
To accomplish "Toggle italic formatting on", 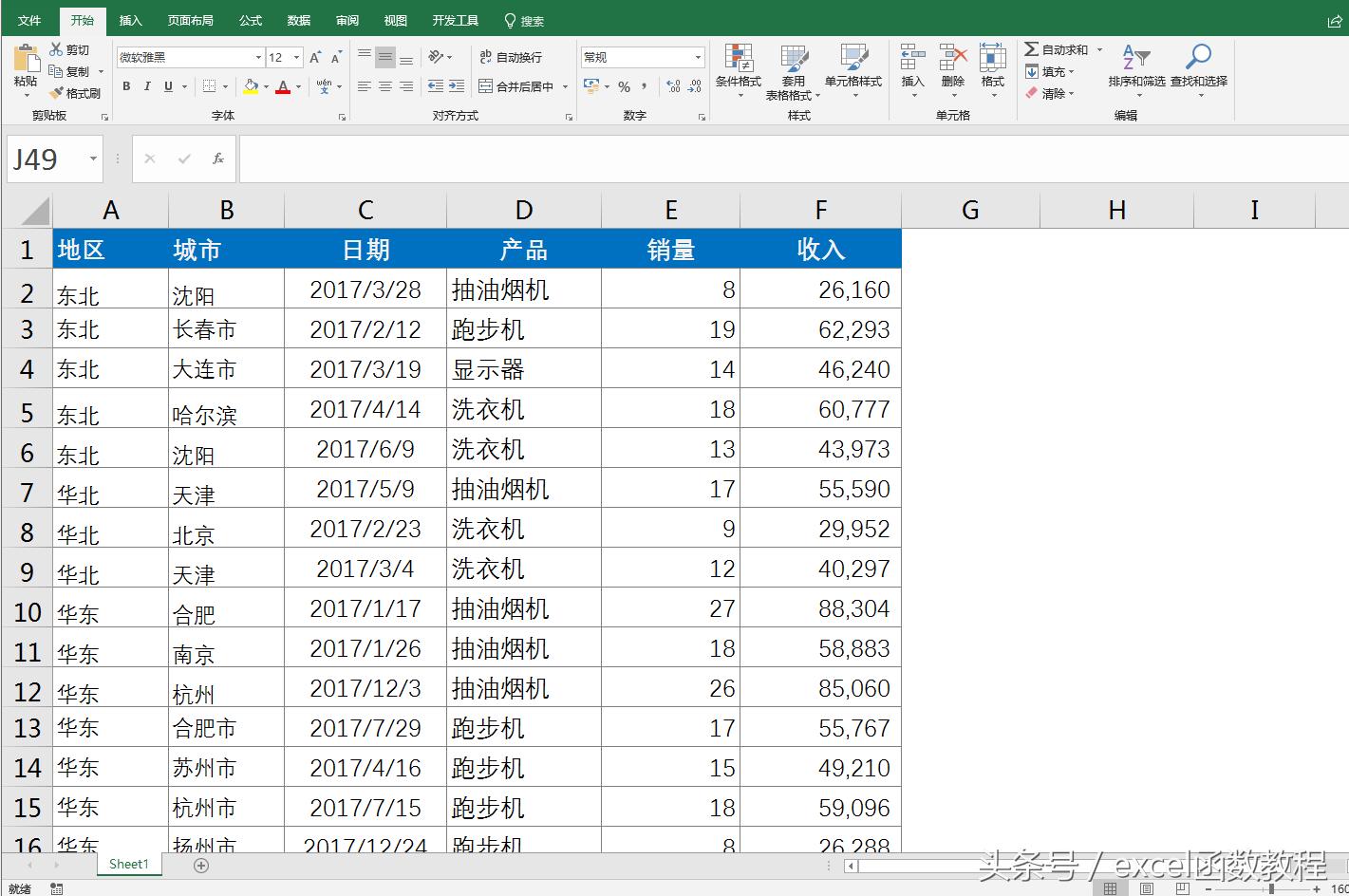I will [x=147, y=85].
